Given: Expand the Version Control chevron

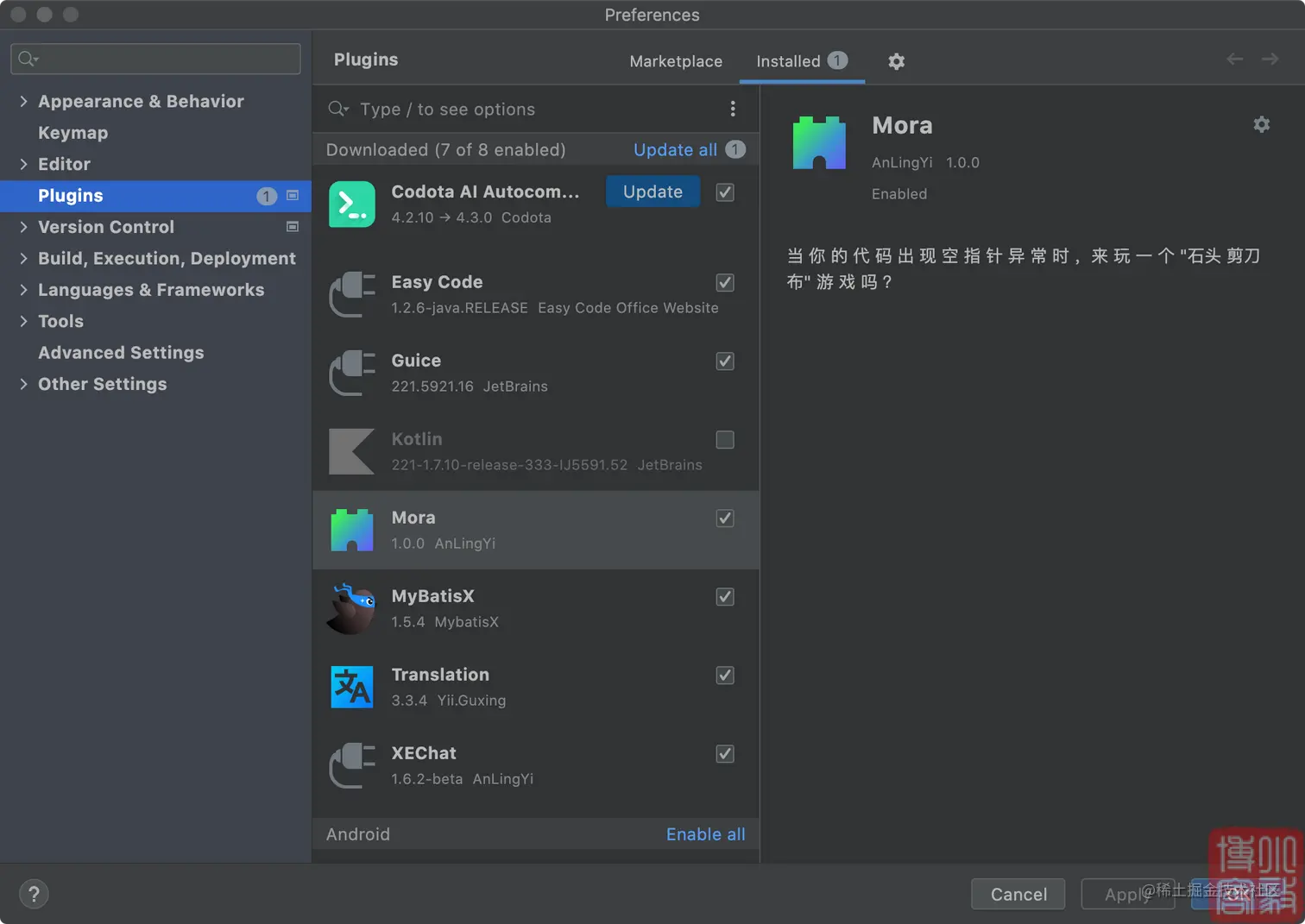Looking at the screenshot, I should tap(23, 227).
